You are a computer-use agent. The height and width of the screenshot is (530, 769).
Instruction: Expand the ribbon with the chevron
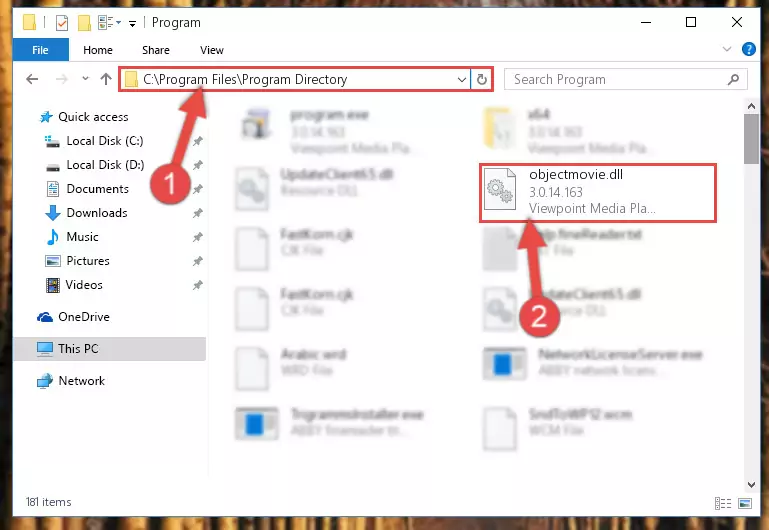click(x=727, y=49)
